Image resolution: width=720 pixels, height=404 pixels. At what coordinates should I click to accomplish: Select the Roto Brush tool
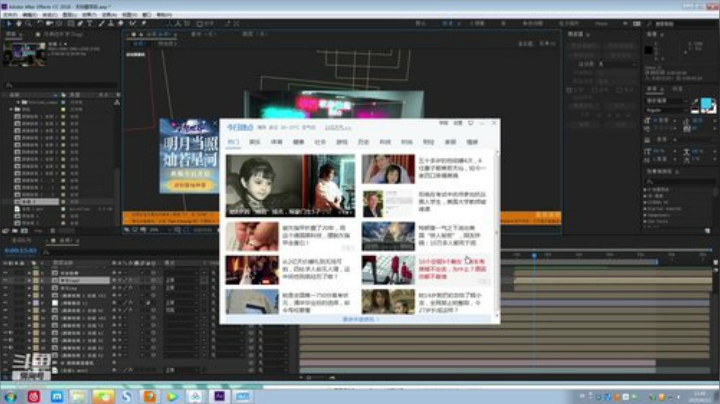tap(133, 23)
